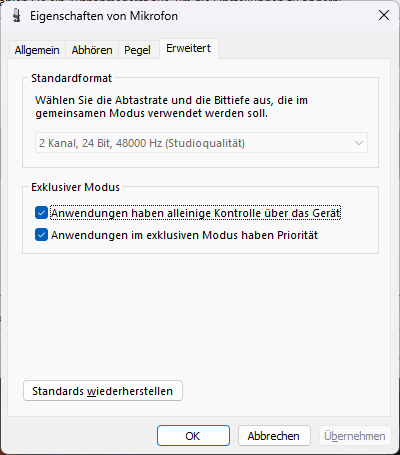Cancel with the Abbrechen button
Viewport: 400px width, 455px height.
(x=274, y=436)
